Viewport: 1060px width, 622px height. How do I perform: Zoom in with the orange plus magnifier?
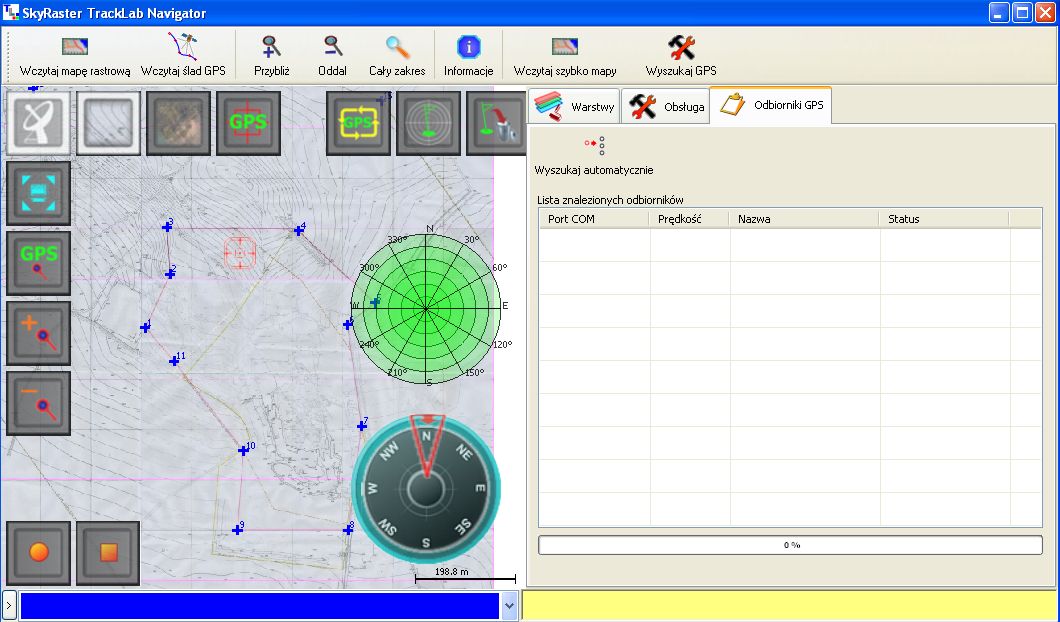coord(39,333)
